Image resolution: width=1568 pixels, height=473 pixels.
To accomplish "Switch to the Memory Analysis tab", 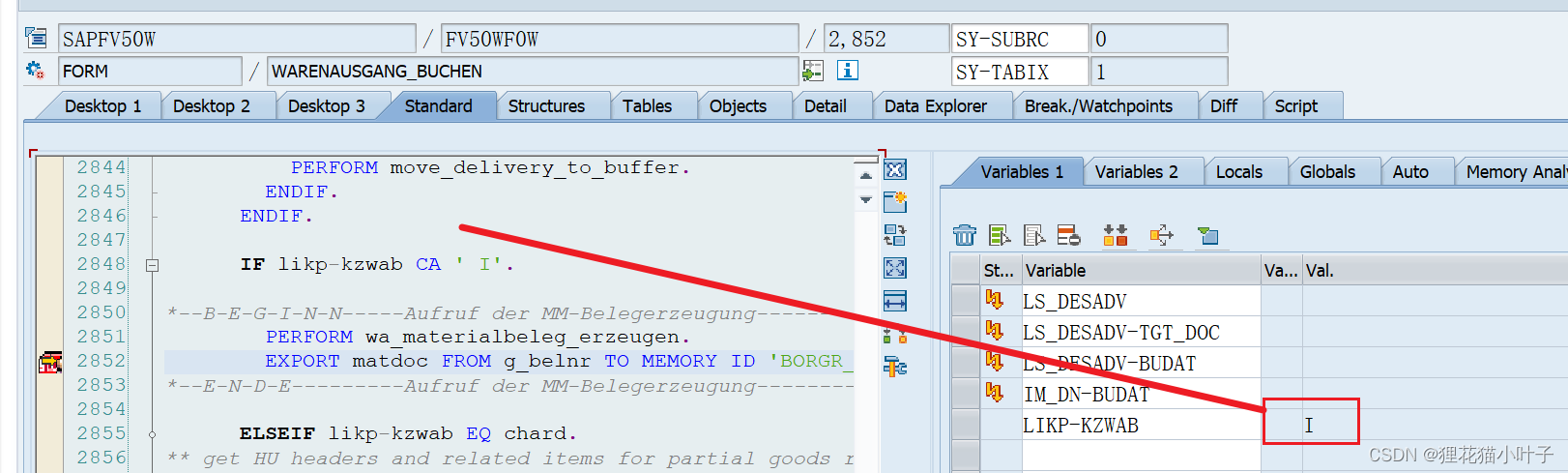I will point(1514,172).
